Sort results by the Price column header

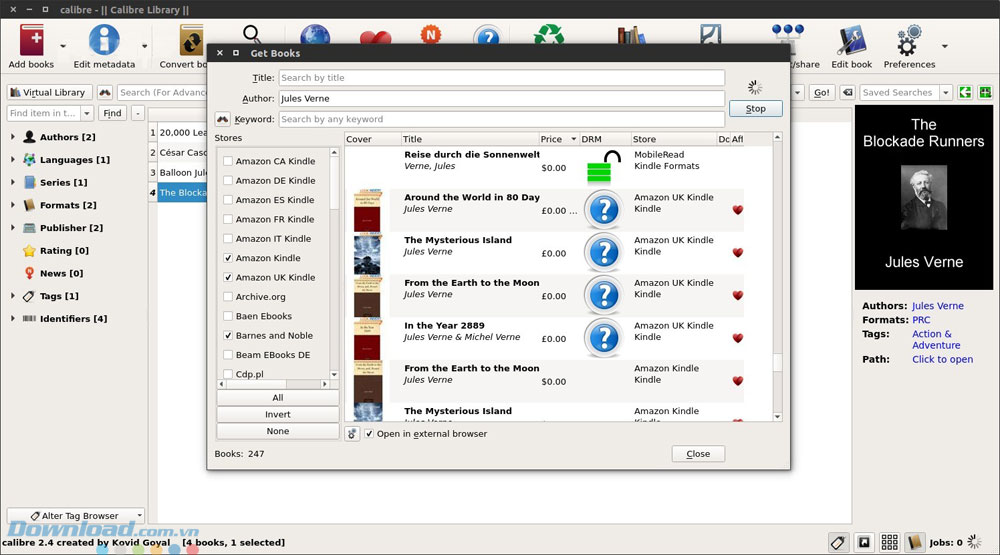pyautogui.click(x=558, y=139)
